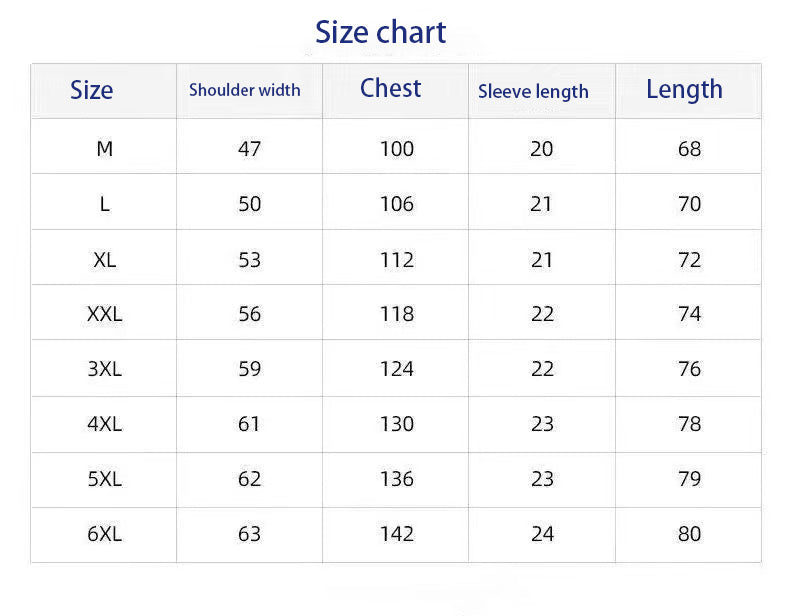Select the L size row label
796x616 pixels.
tap(105, 204)
